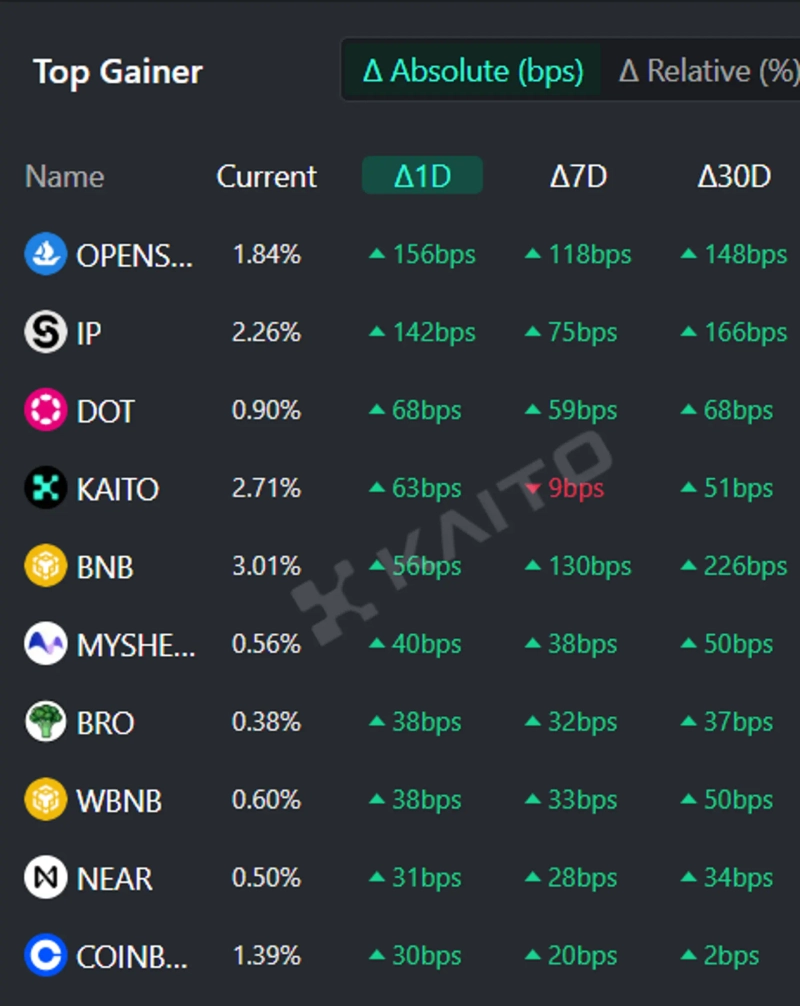Screen dimensions: 800x1006
Task: Open the NEAR token name link
Action: pos(114,879)
